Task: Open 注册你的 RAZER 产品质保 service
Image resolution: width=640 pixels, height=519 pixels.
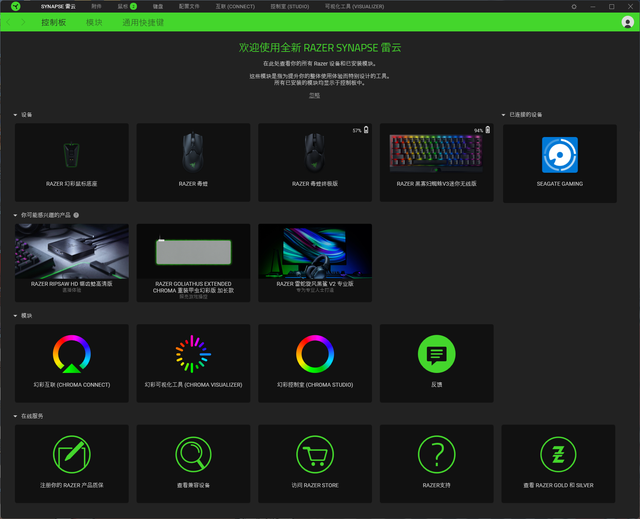Action: pos(72,464)
